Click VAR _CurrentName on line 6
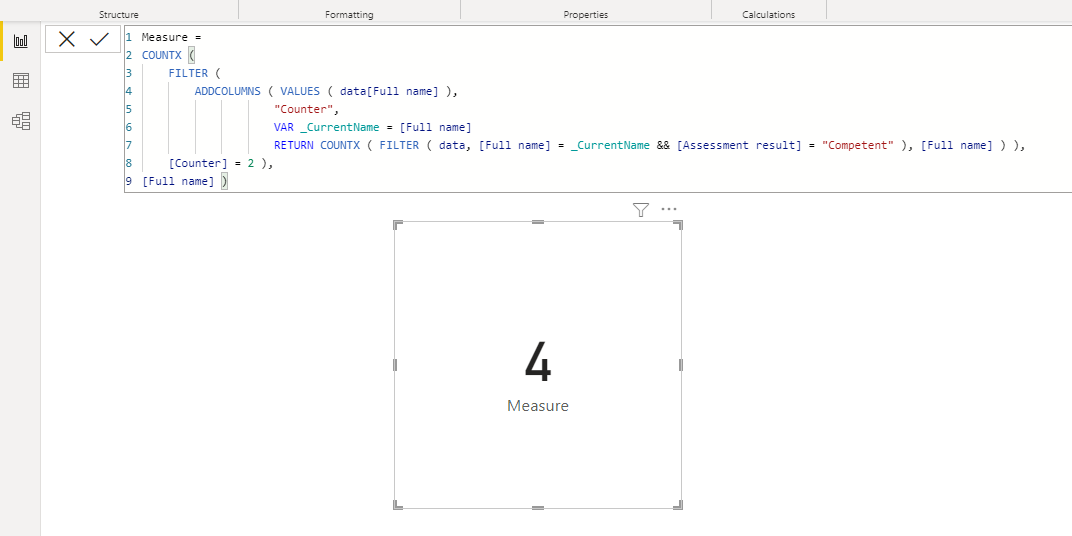The image size is (1072, 536). click(x=327, y=127)
